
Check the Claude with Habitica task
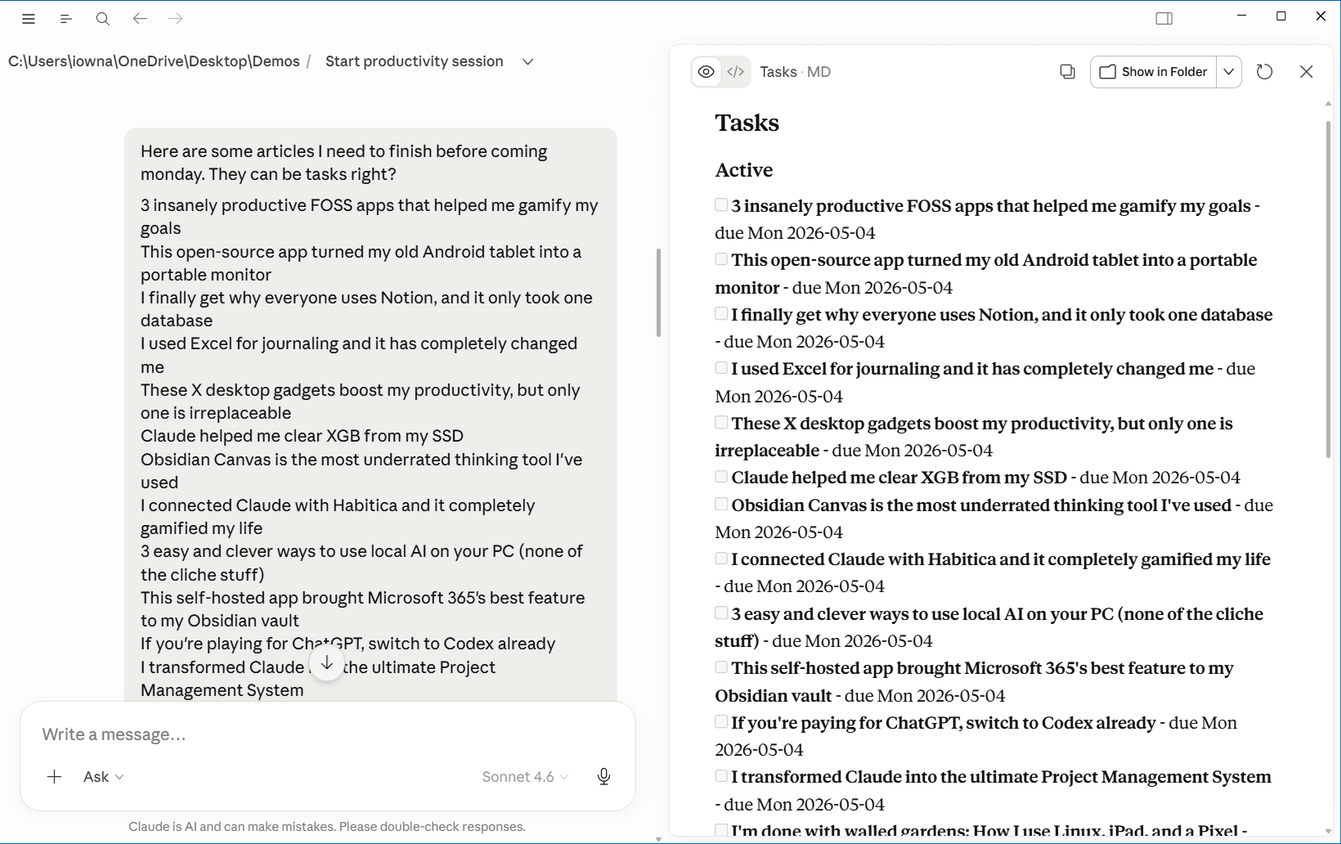[721, 559]
